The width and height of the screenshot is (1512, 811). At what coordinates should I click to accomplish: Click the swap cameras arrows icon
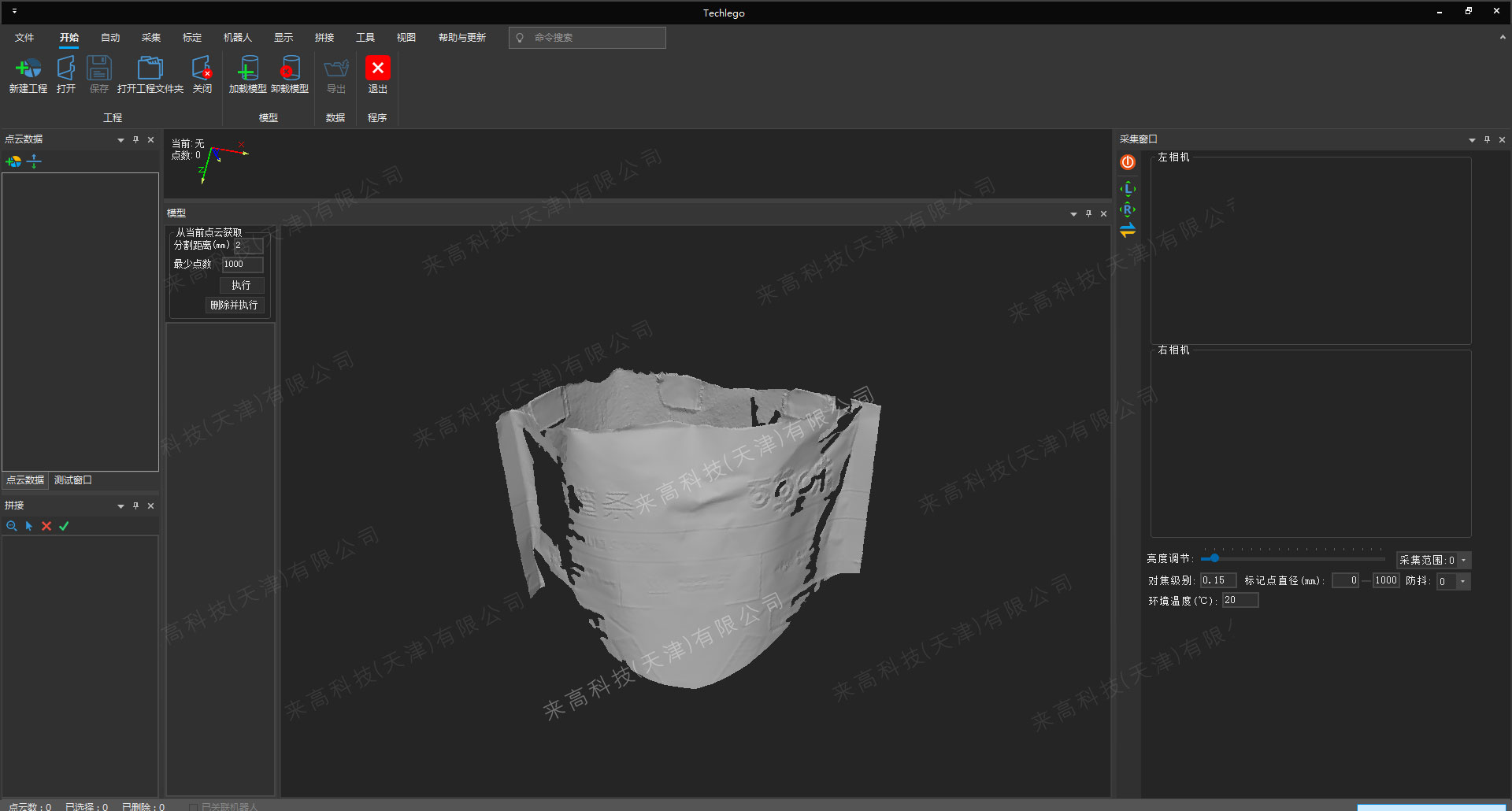[x=1128, y=230]
